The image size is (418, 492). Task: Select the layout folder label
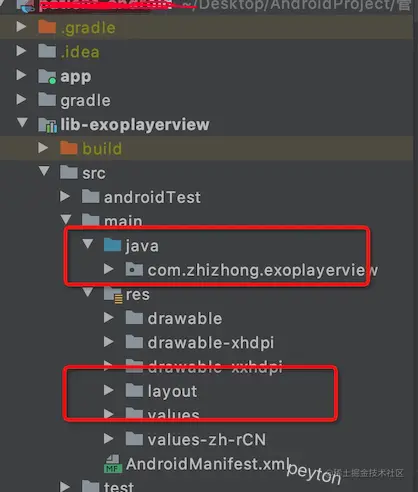point(172,391)
